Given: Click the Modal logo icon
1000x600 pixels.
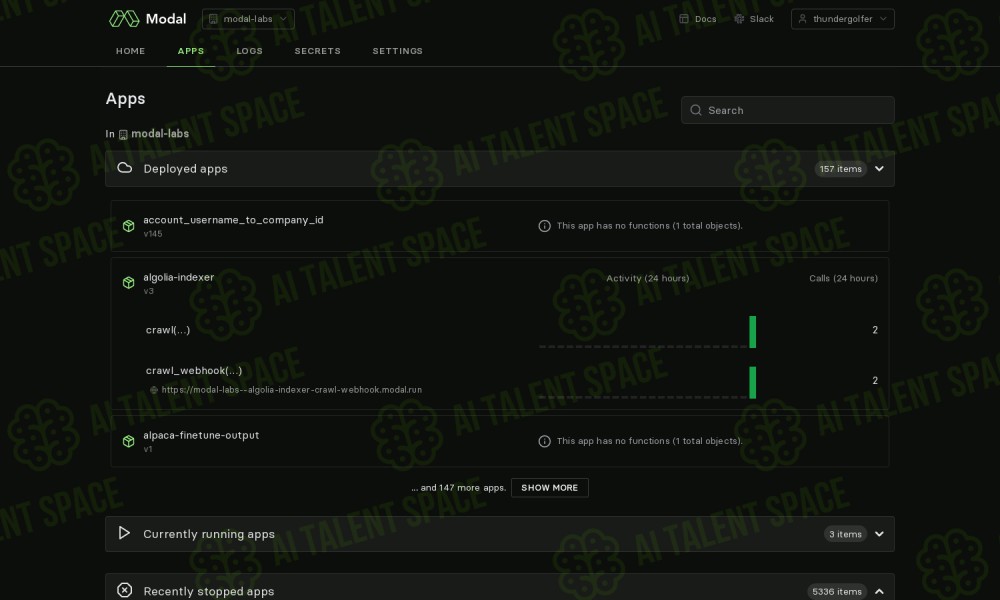Looking at the screenshot, I should [124, 18].
